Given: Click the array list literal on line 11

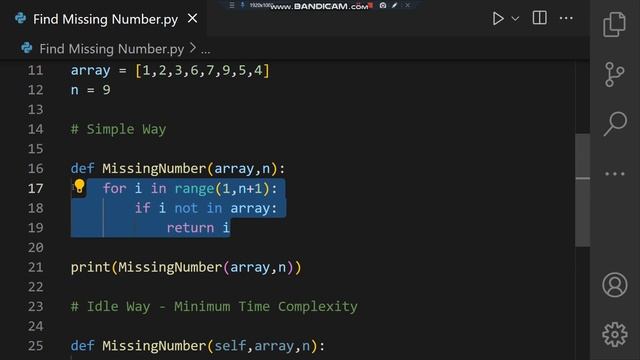Looking at the screenshot, I should [202, 70].
